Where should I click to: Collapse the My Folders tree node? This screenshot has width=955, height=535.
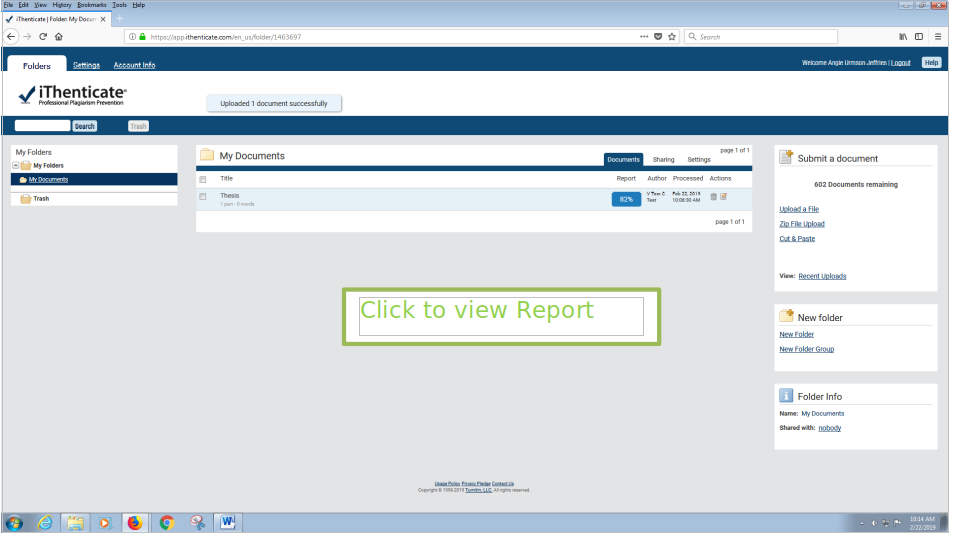[x=15, y=165]
